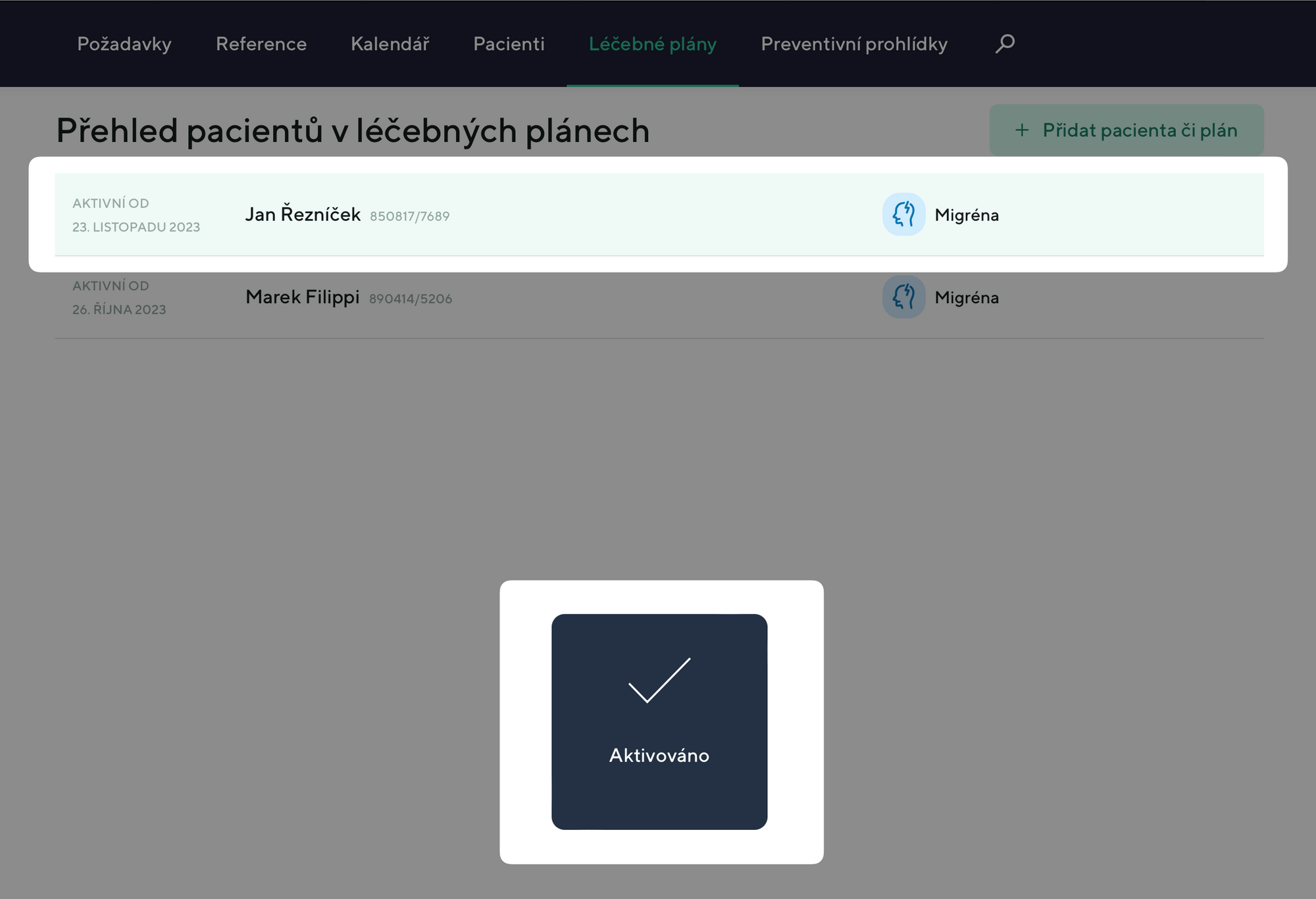Open the Pacienti tab
This screenshot has height=899, width=1316.
point(509,44)
